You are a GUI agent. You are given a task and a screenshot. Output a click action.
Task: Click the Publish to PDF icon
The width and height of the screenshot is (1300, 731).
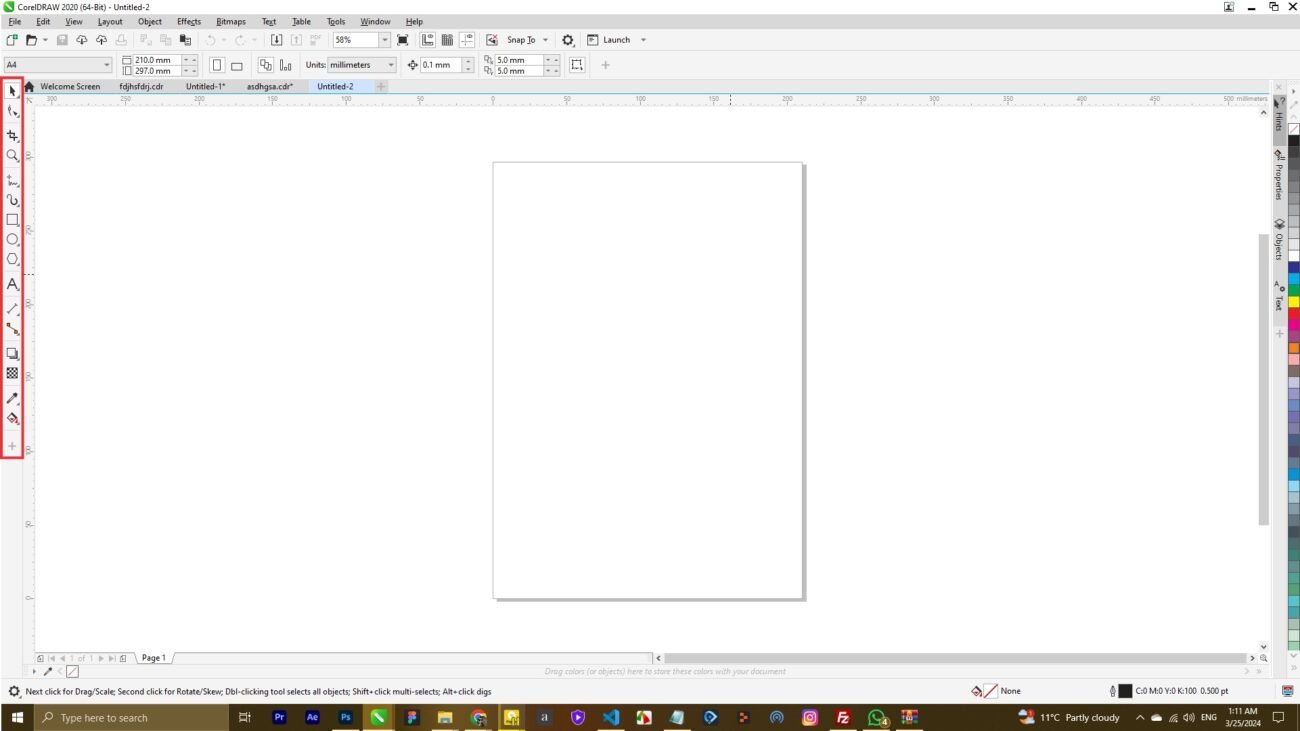[316, 40]
